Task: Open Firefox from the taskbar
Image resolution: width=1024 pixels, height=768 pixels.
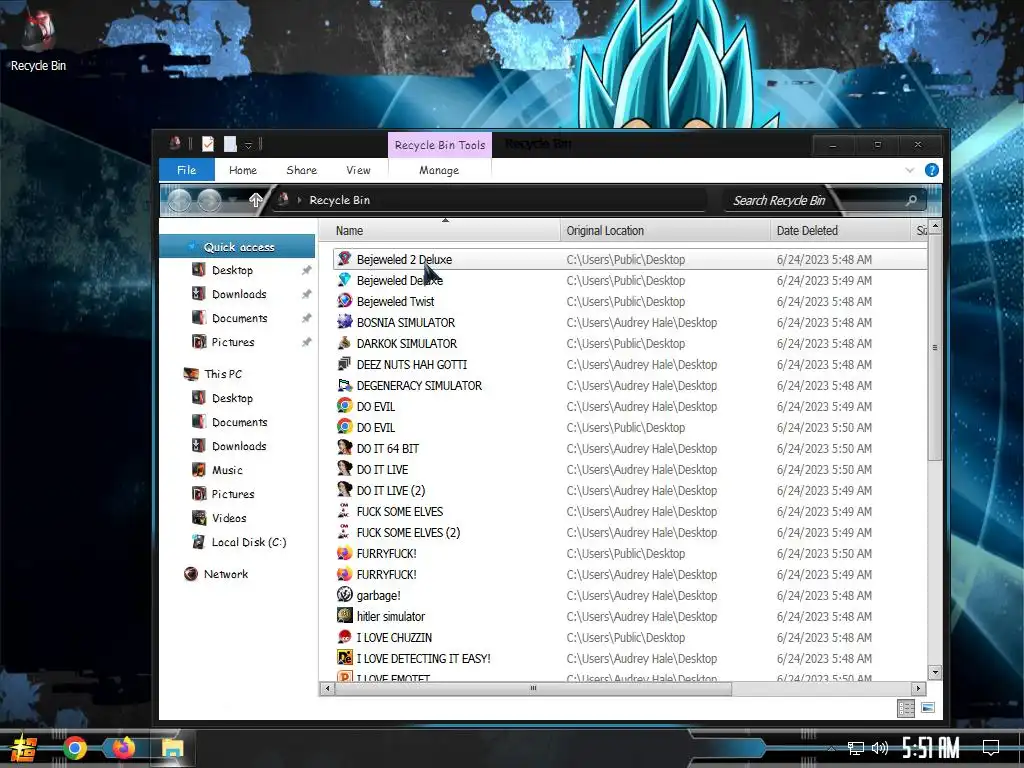Action: (x=123, y=748)
